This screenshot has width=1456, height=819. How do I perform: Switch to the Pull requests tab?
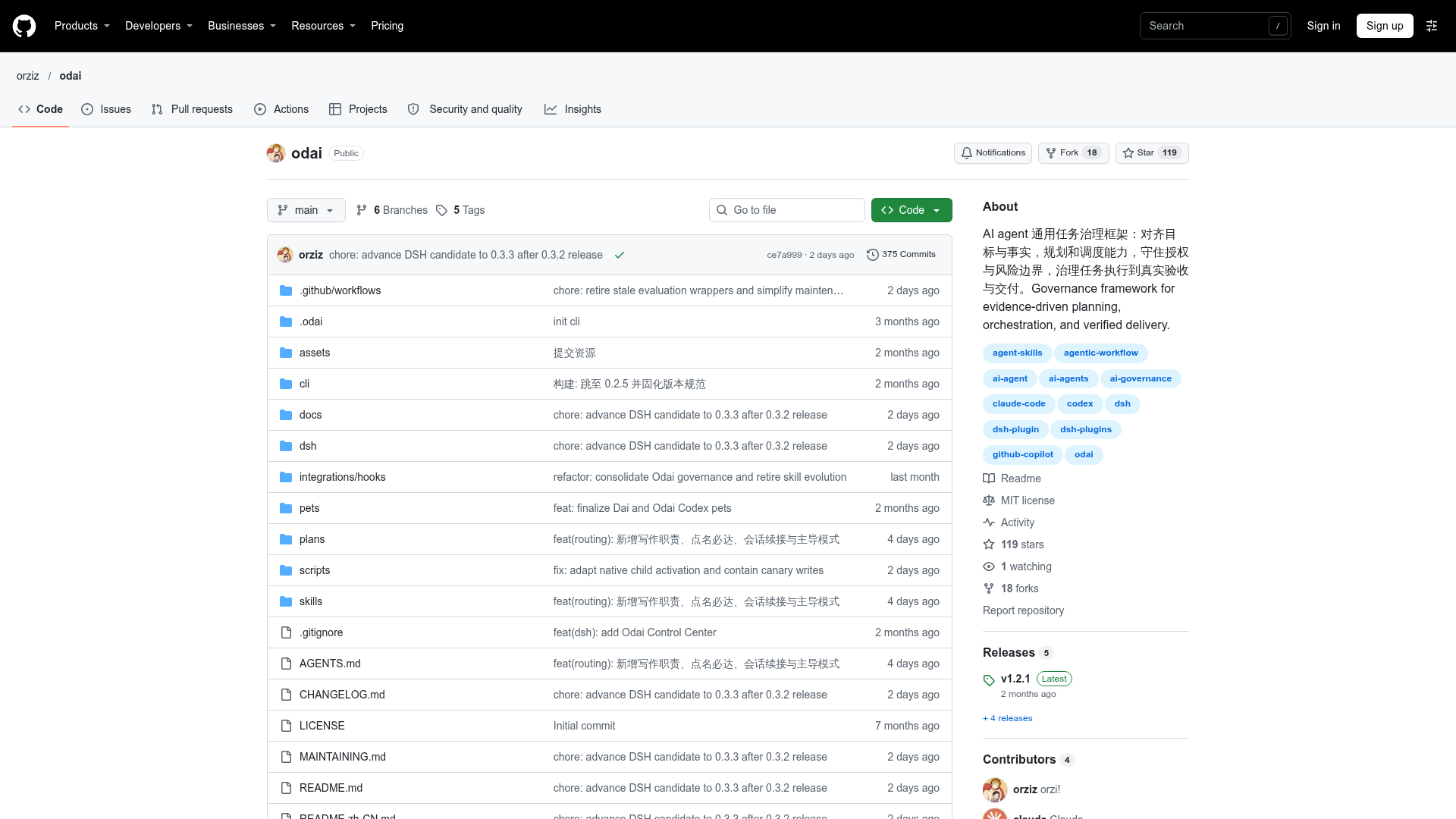pos(192,109)
